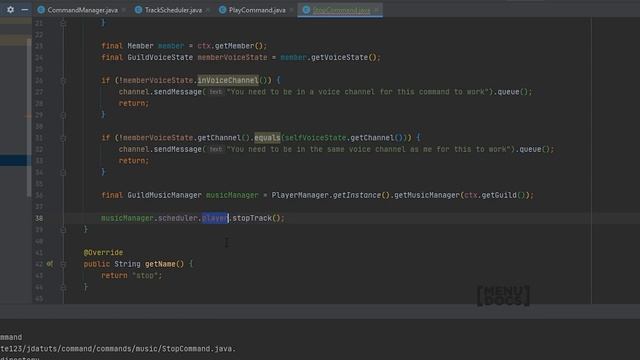Click getVoiceState() call on line 24
640x360 pixels.
click(x=345, y=58)
